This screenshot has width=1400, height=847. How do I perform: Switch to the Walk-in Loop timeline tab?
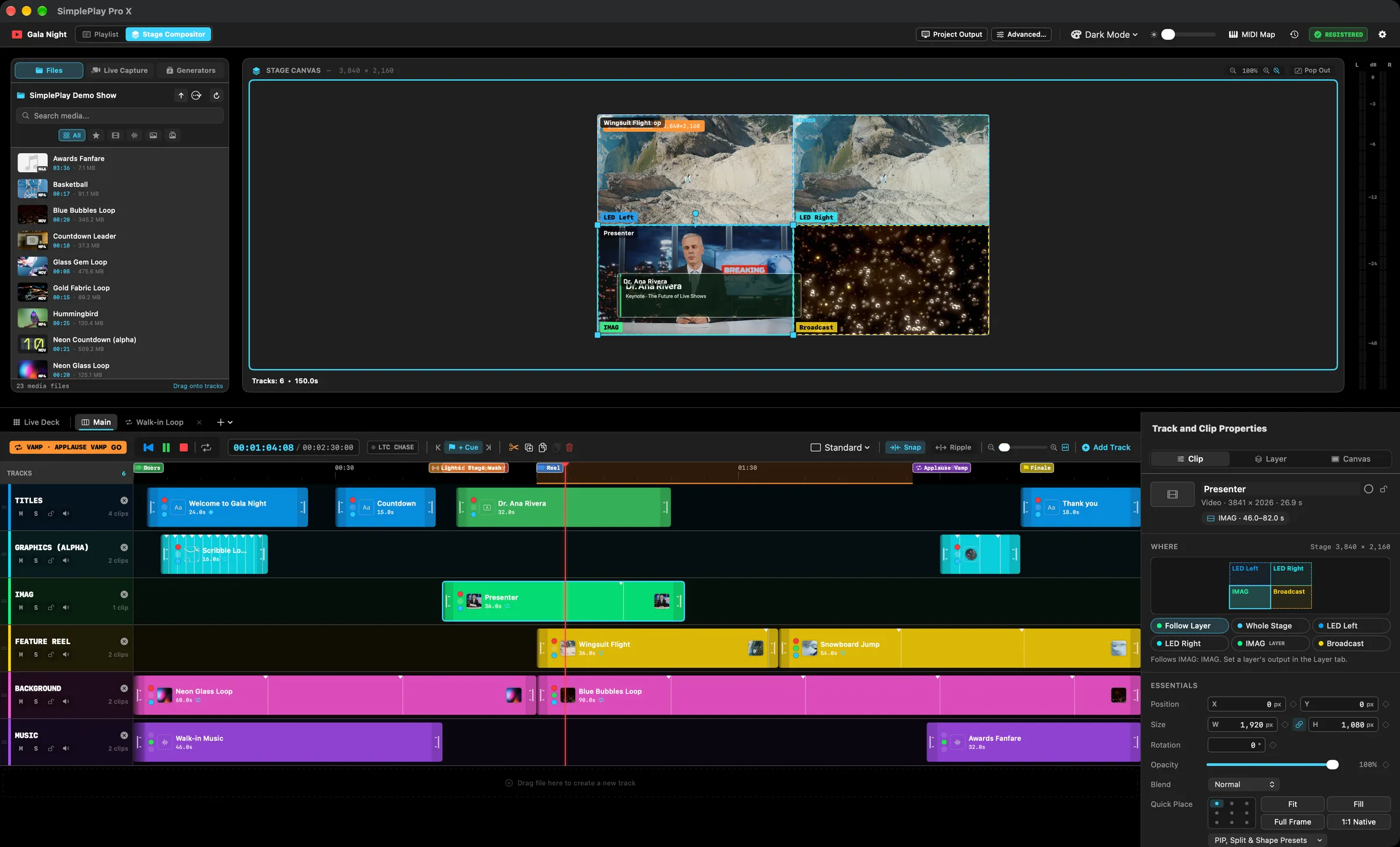[155, 422]
